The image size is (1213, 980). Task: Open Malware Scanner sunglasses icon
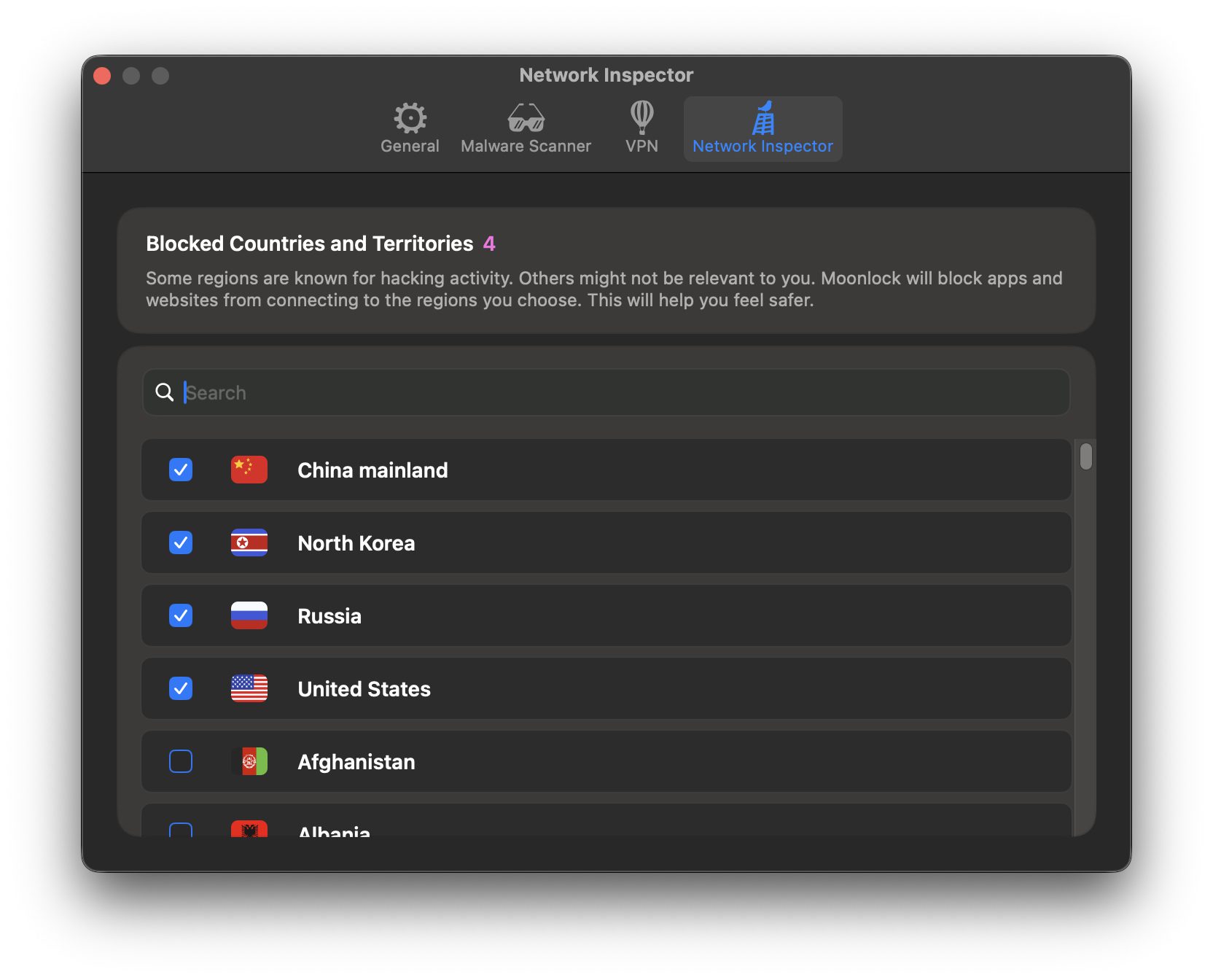[x=526, y=117]
